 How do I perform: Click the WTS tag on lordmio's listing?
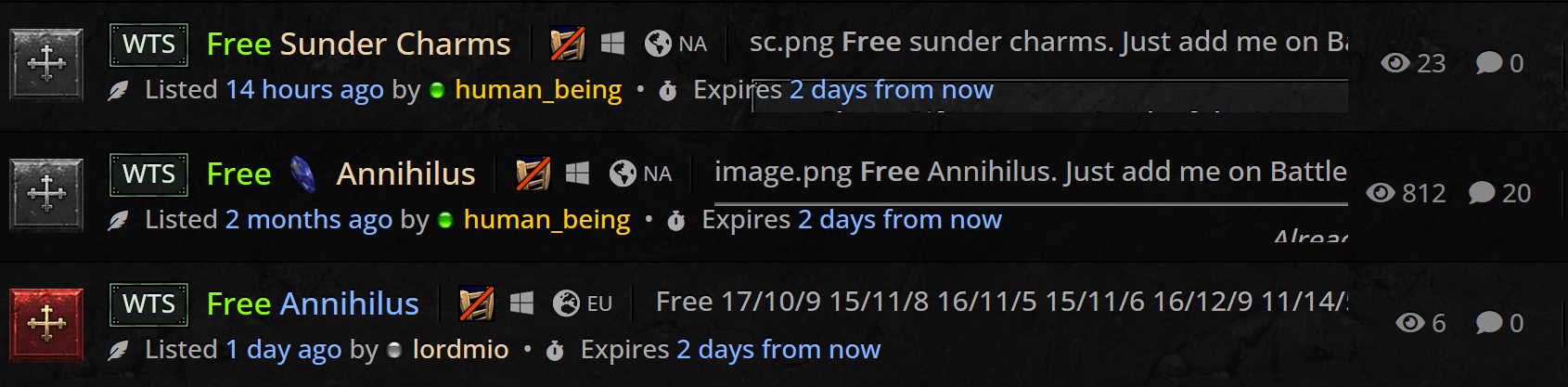[148, 304]
